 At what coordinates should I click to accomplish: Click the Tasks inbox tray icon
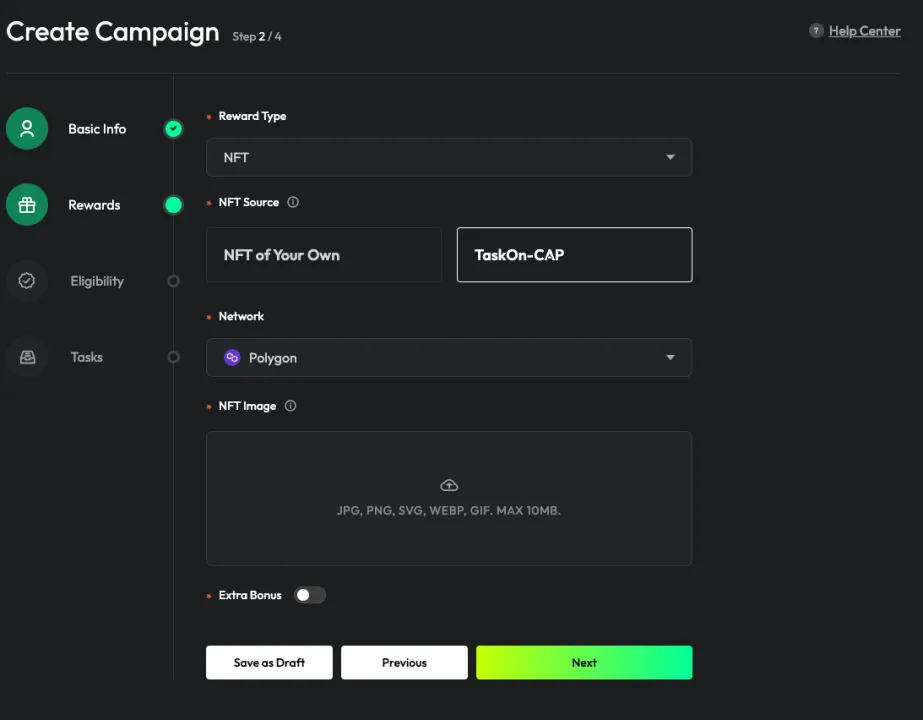point(27,357)
